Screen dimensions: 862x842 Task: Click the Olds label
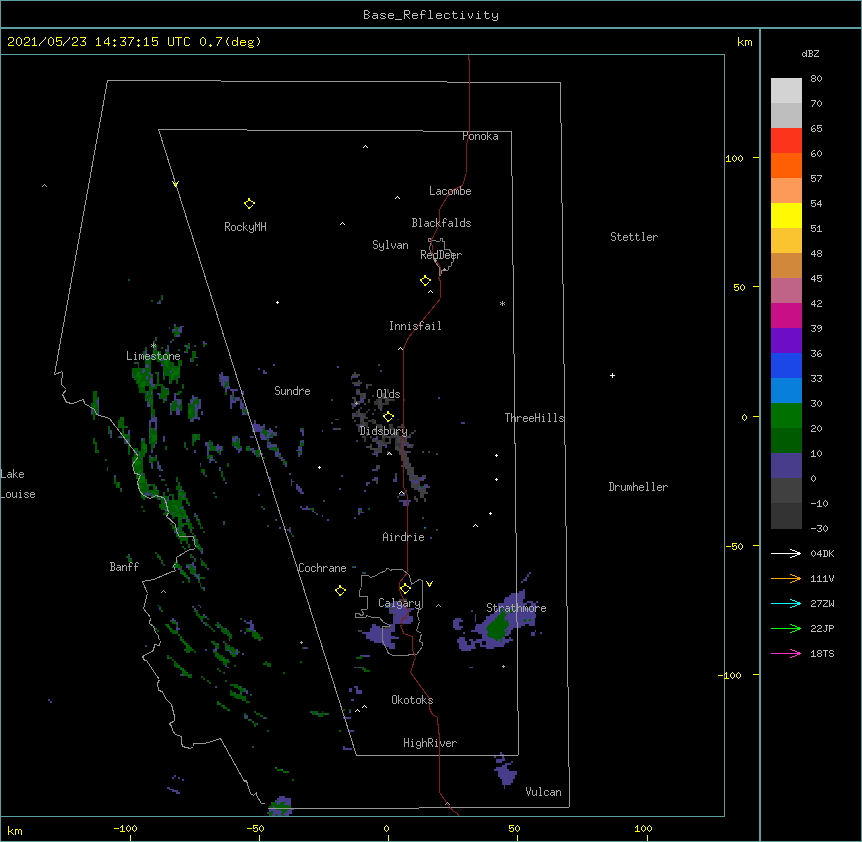tap(388, 394)
